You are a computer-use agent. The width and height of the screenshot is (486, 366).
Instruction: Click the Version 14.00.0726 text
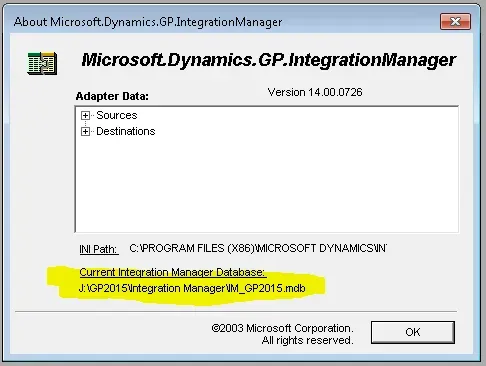[315, 92]
